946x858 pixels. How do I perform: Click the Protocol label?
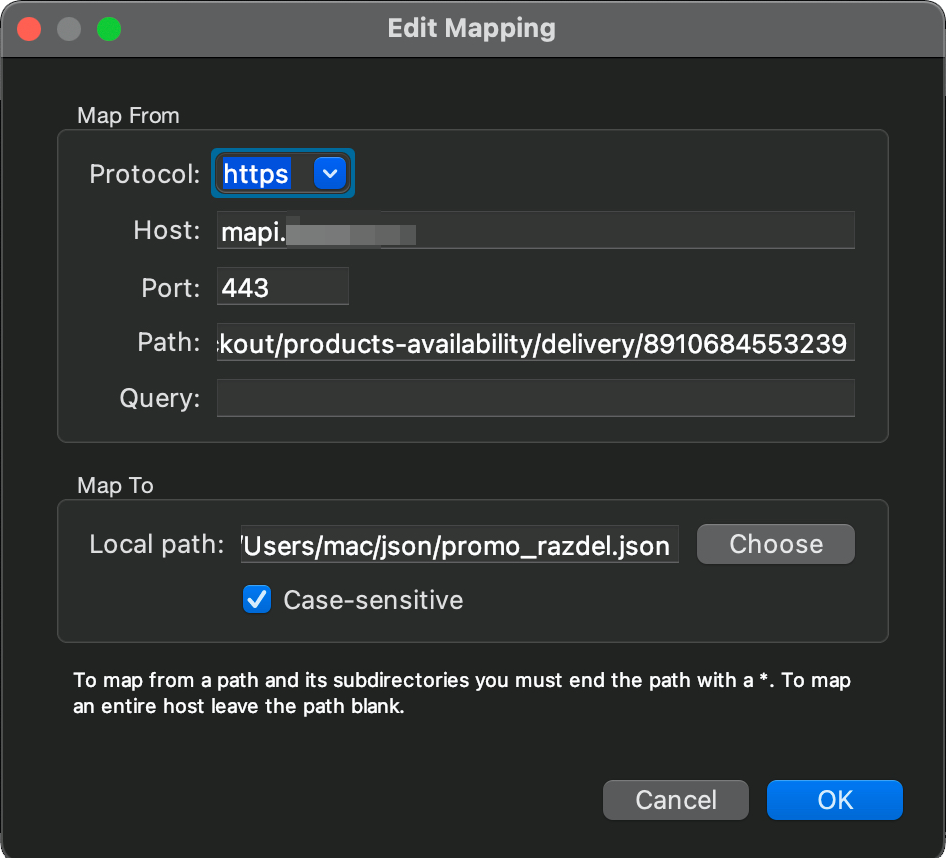[145, 174]
